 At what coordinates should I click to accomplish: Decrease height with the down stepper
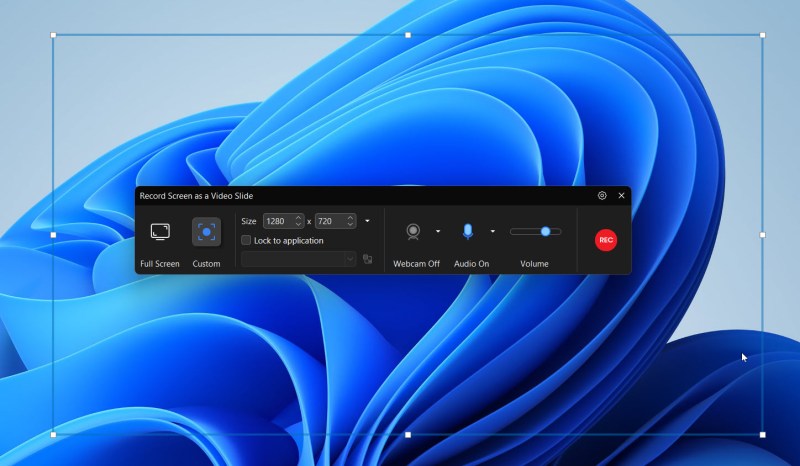350,225
